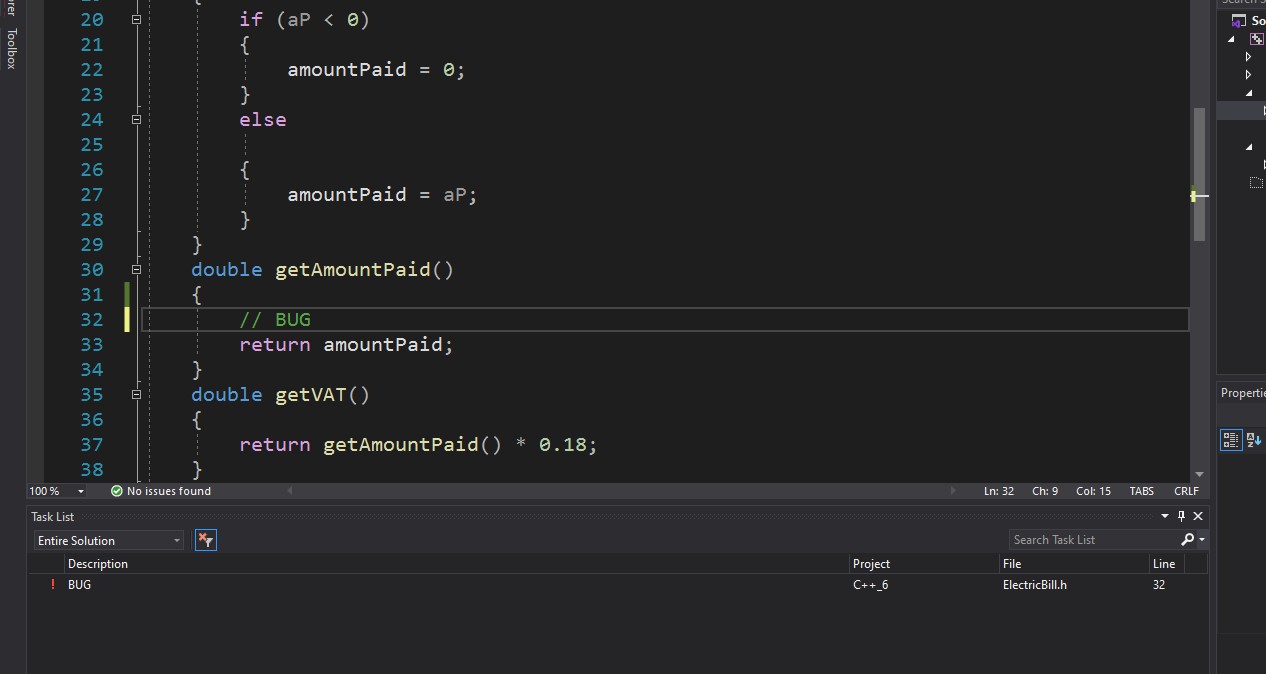Sort Task List by Description column
Image resolution: width=1266 pixels, height=674 pixels.
457,564
